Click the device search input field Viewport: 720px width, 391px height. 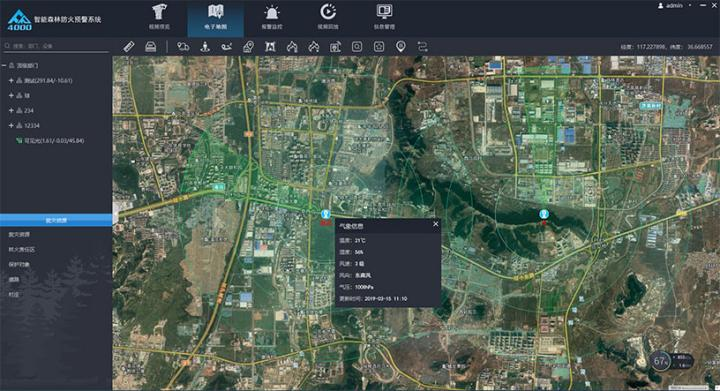(x=56, y=46)
